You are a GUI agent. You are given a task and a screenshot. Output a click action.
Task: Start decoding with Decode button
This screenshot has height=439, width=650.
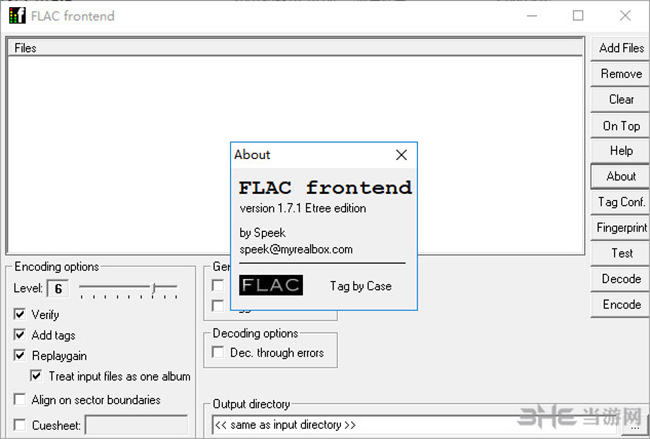pyautogui.click(x=621, y=279)
